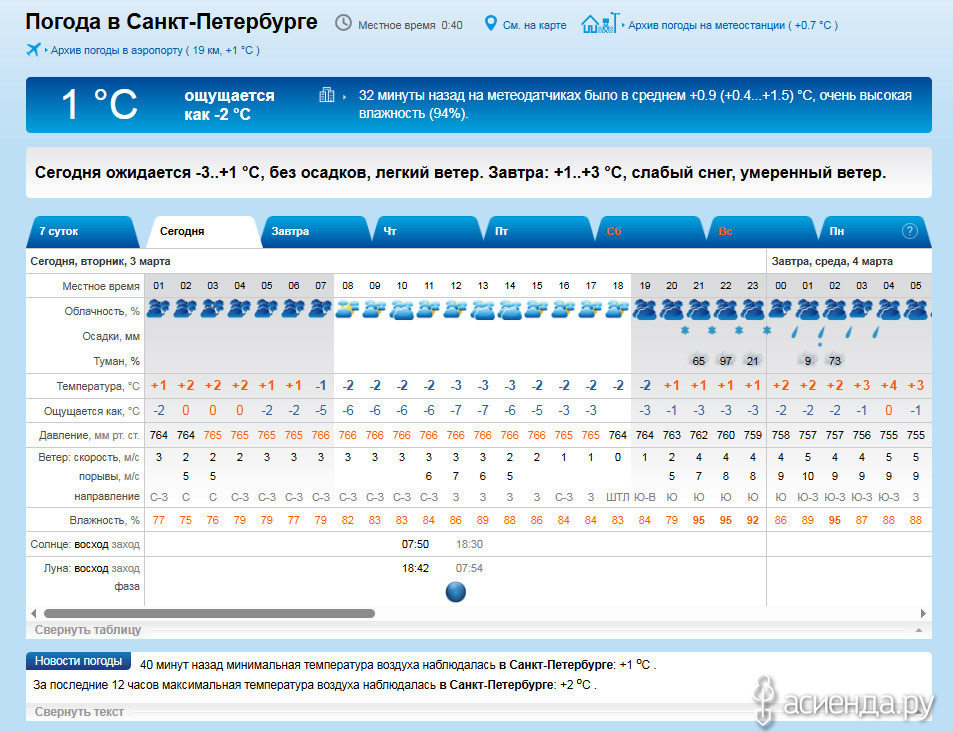Click the airplane icon for airport archive
The height and width of the screenshot is (732, 953).
click(x=35, y=49)
